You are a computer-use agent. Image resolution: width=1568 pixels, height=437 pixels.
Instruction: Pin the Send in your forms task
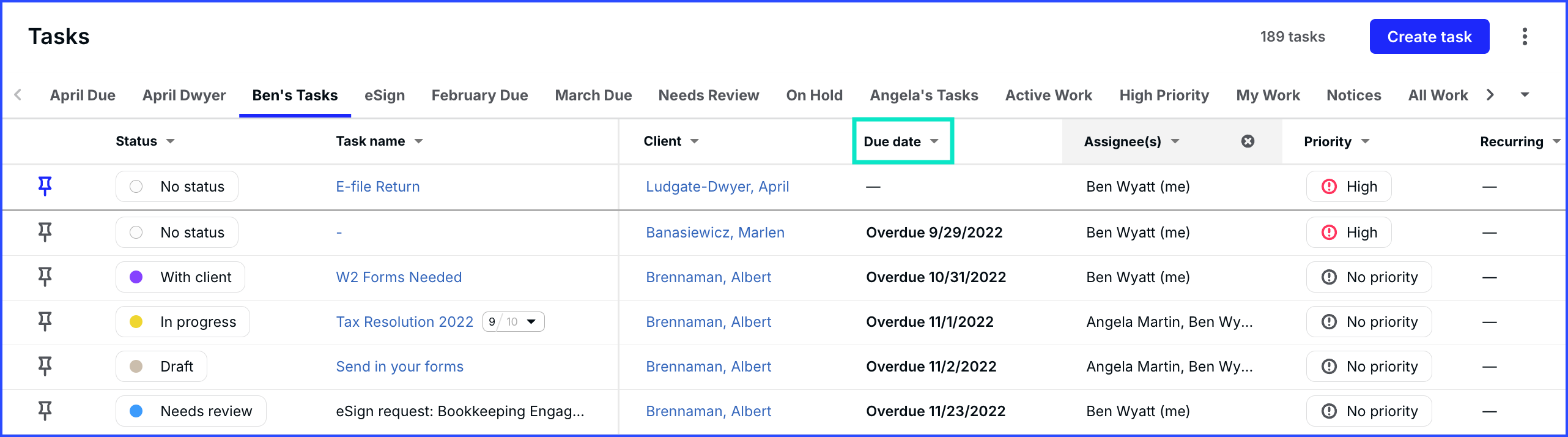click(45, 366)
